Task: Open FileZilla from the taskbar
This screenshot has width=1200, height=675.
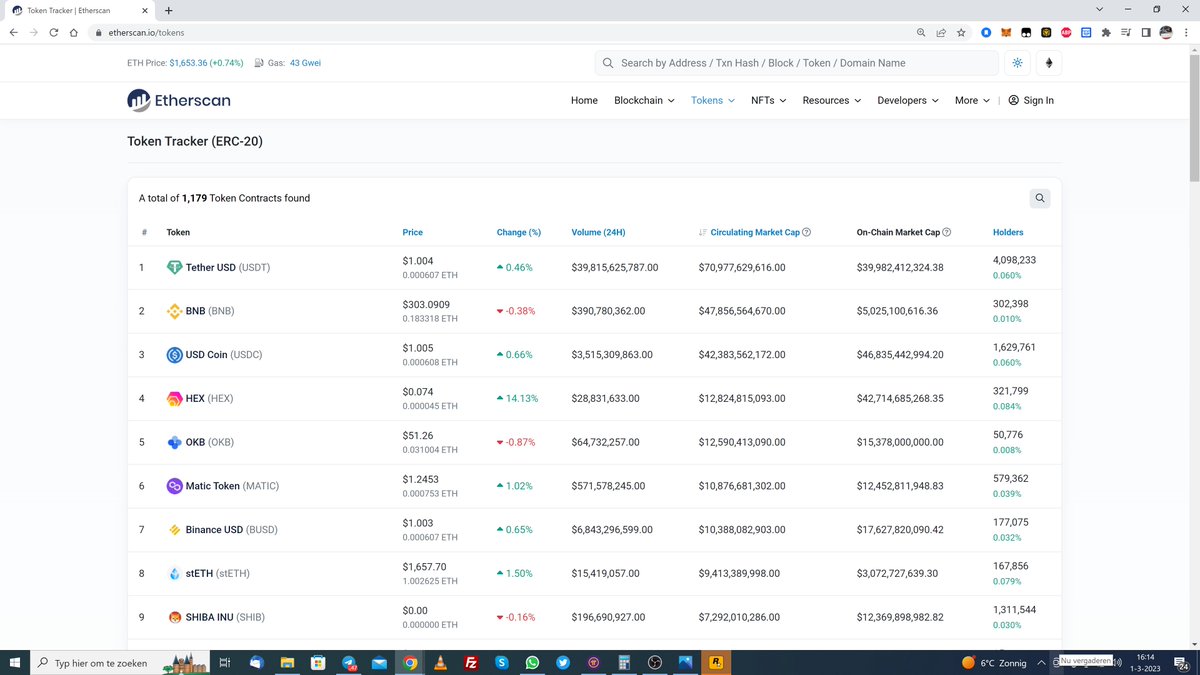Action: pos(471,662)
